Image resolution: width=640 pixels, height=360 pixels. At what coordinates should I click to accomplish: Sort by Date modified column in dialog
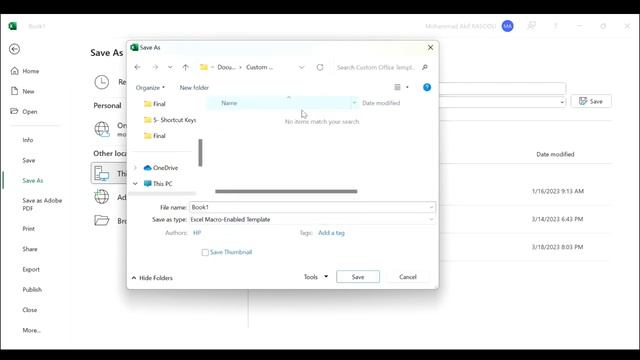[381, 103]
